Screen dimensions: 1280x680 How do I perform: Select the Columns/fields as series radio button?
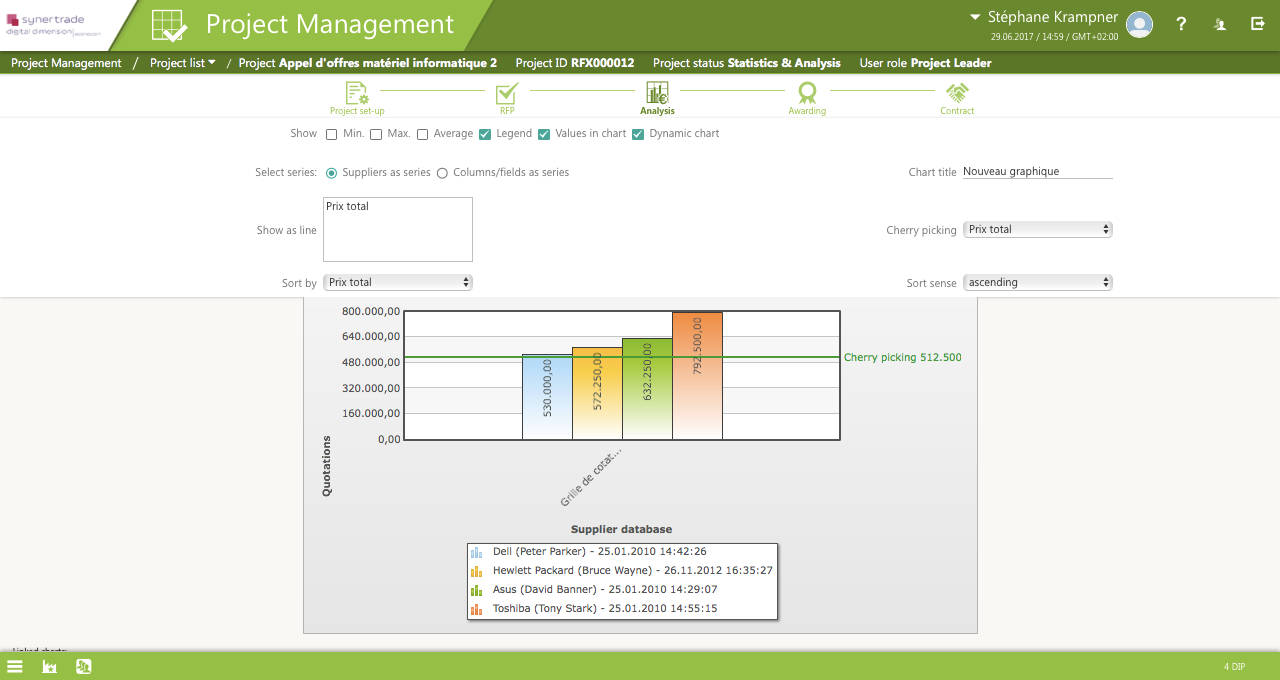click(441, 172)
